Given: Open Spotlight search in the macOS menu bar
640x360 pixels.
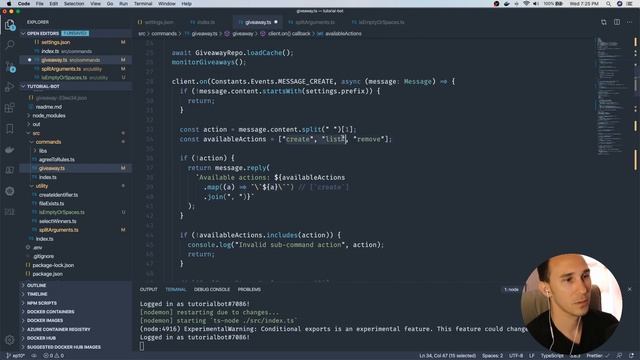Looking at the screenshot, I should coord(608,4).
